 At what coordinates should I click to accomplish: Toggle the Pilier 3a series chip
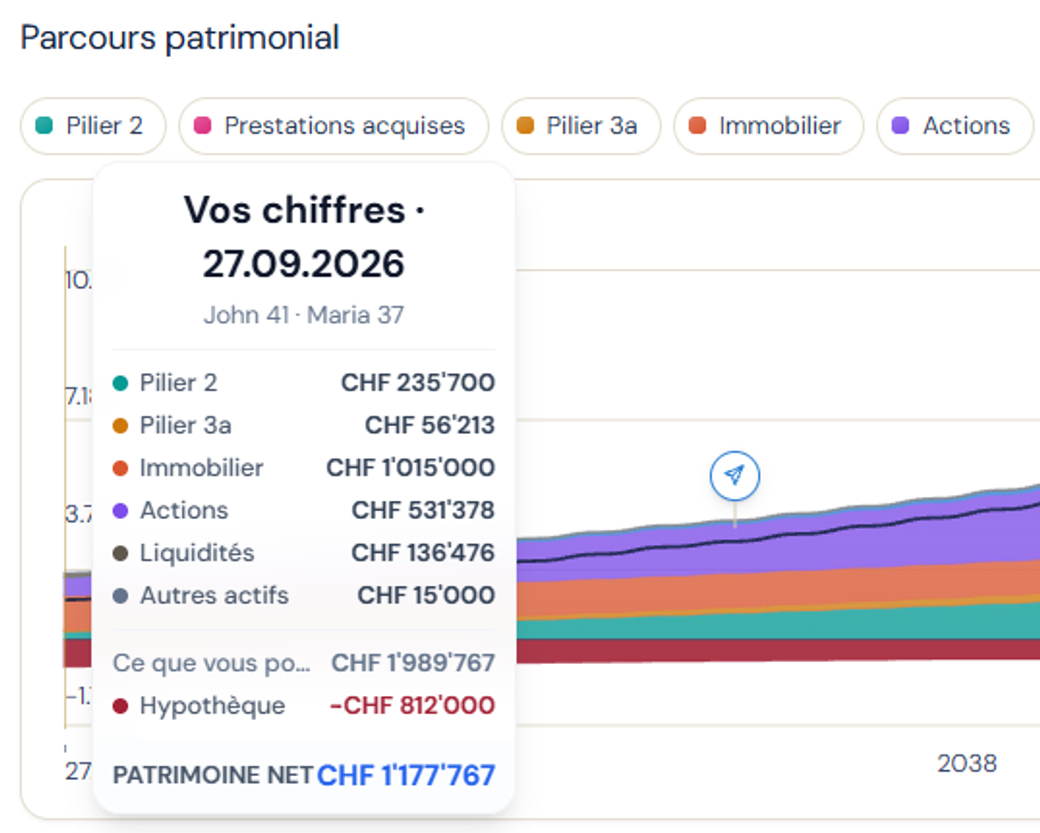[x=581, y=126]
